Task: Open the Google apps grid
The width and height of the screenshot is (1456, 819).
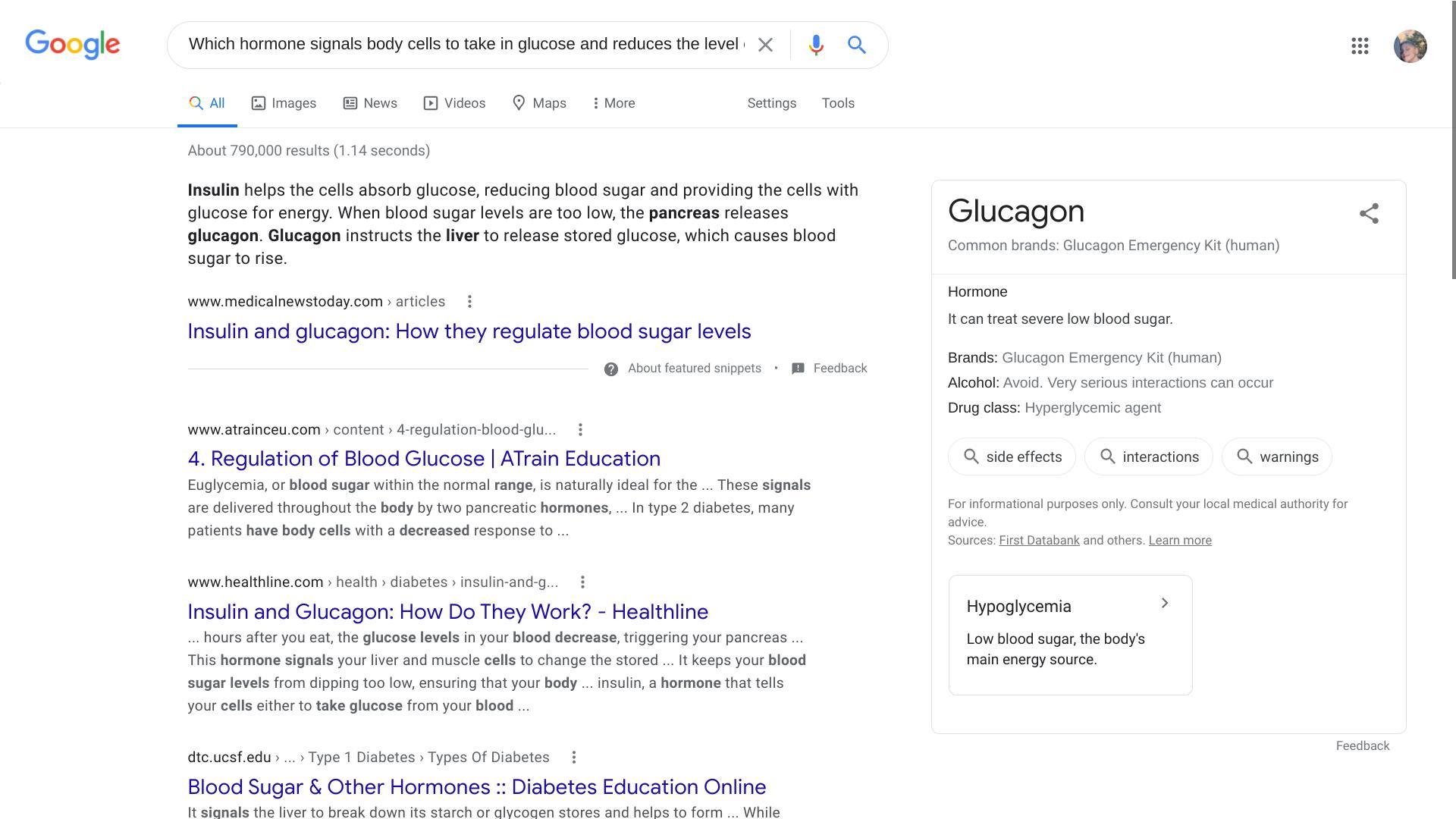Action: coord(1360,46)
